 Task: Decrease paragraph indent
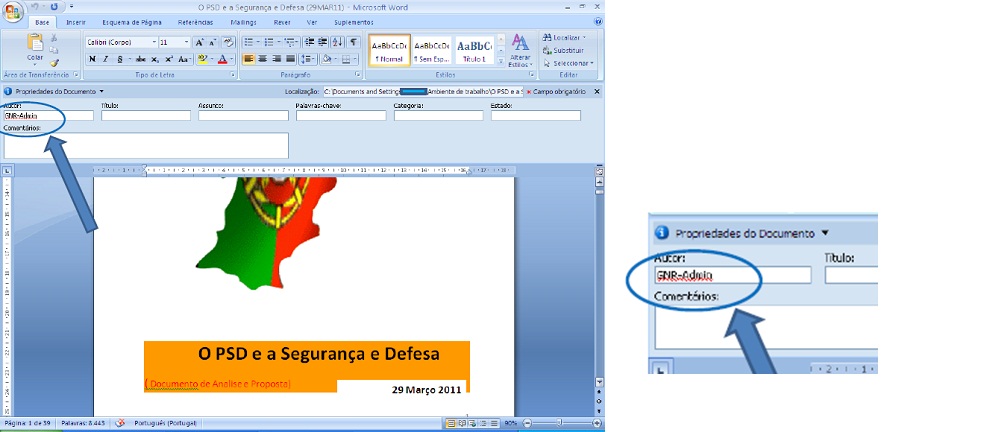tap(309, 43)
